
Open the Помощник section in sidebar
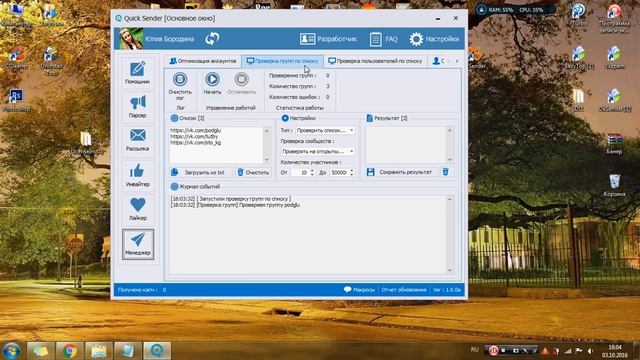coord(138,73)
